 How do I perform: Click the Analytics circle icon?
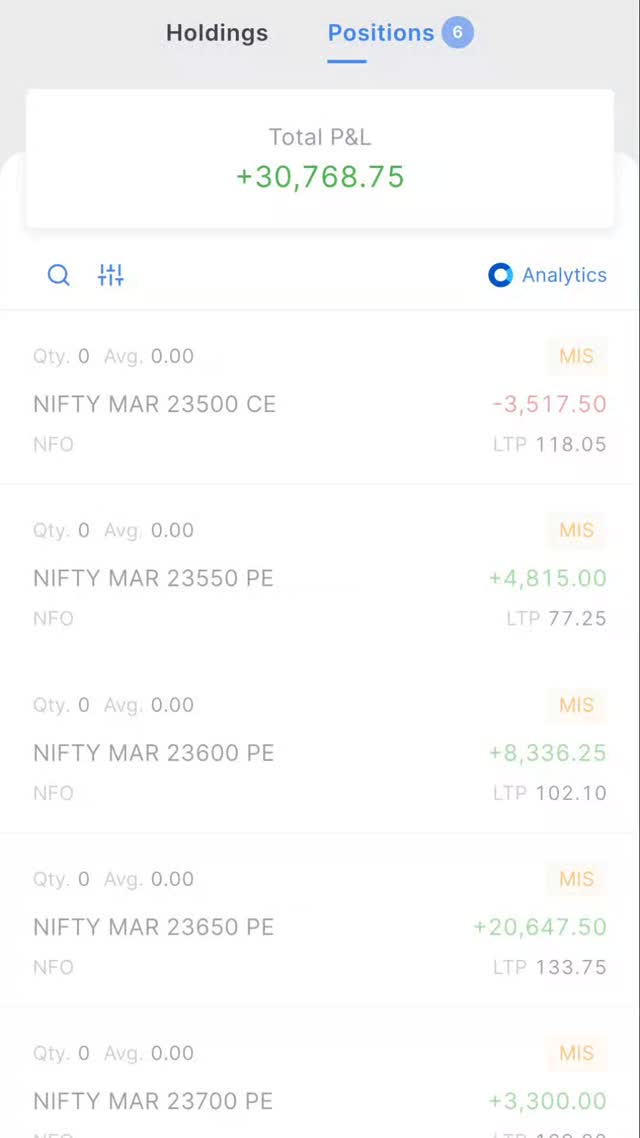pos(500,275)
